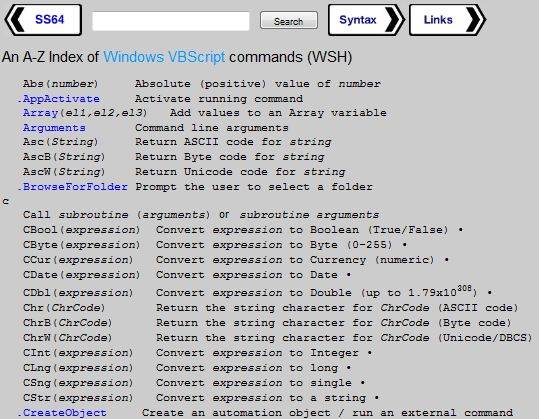This screenshot has height=419, width=539.
Task: Open the Syntax navigation button
Action: [x=366, y=20]
